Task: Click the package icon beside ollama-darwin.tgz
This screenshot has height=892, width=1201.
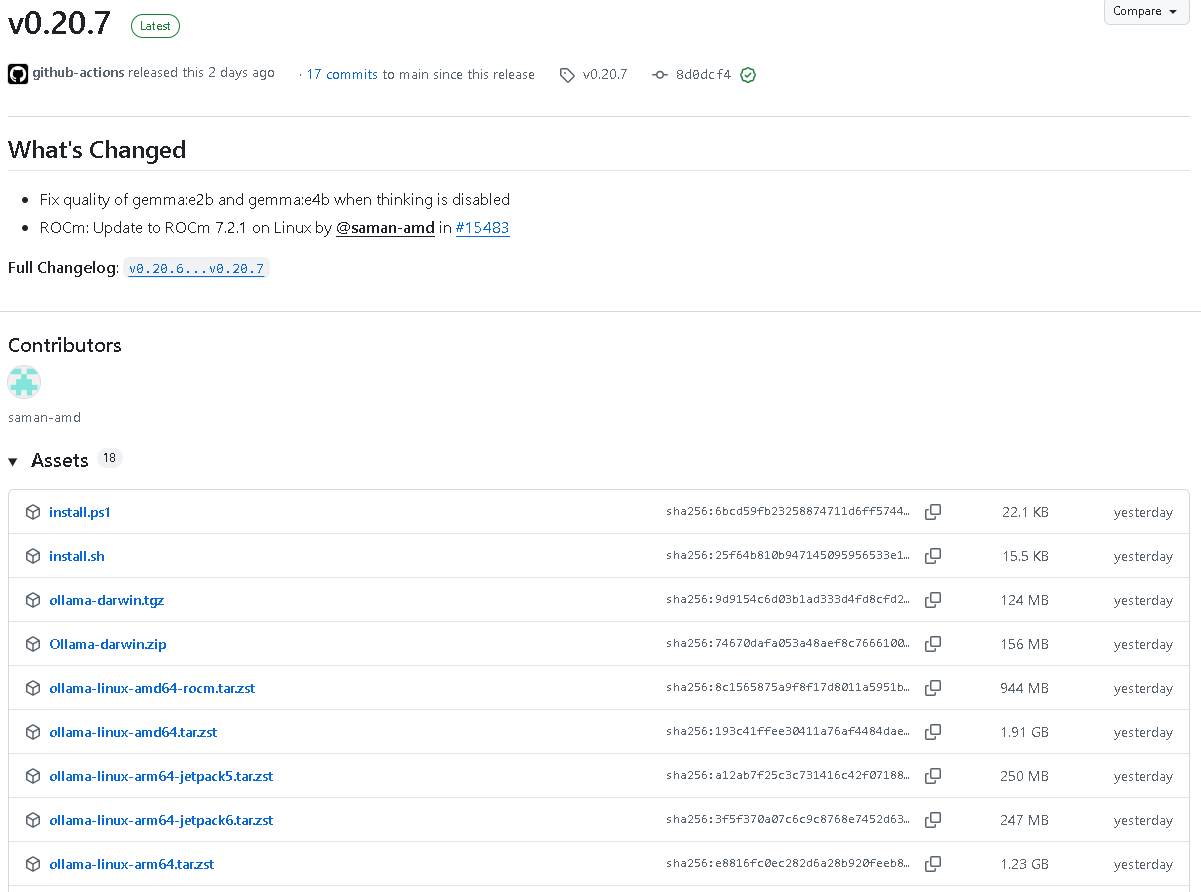Action: tap(33, 600)
